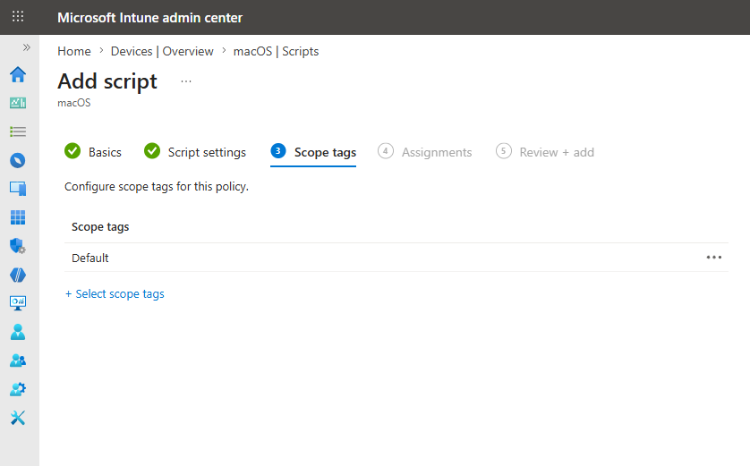
Task: Jump to the Assignments step tab
Action: [425, 152]
